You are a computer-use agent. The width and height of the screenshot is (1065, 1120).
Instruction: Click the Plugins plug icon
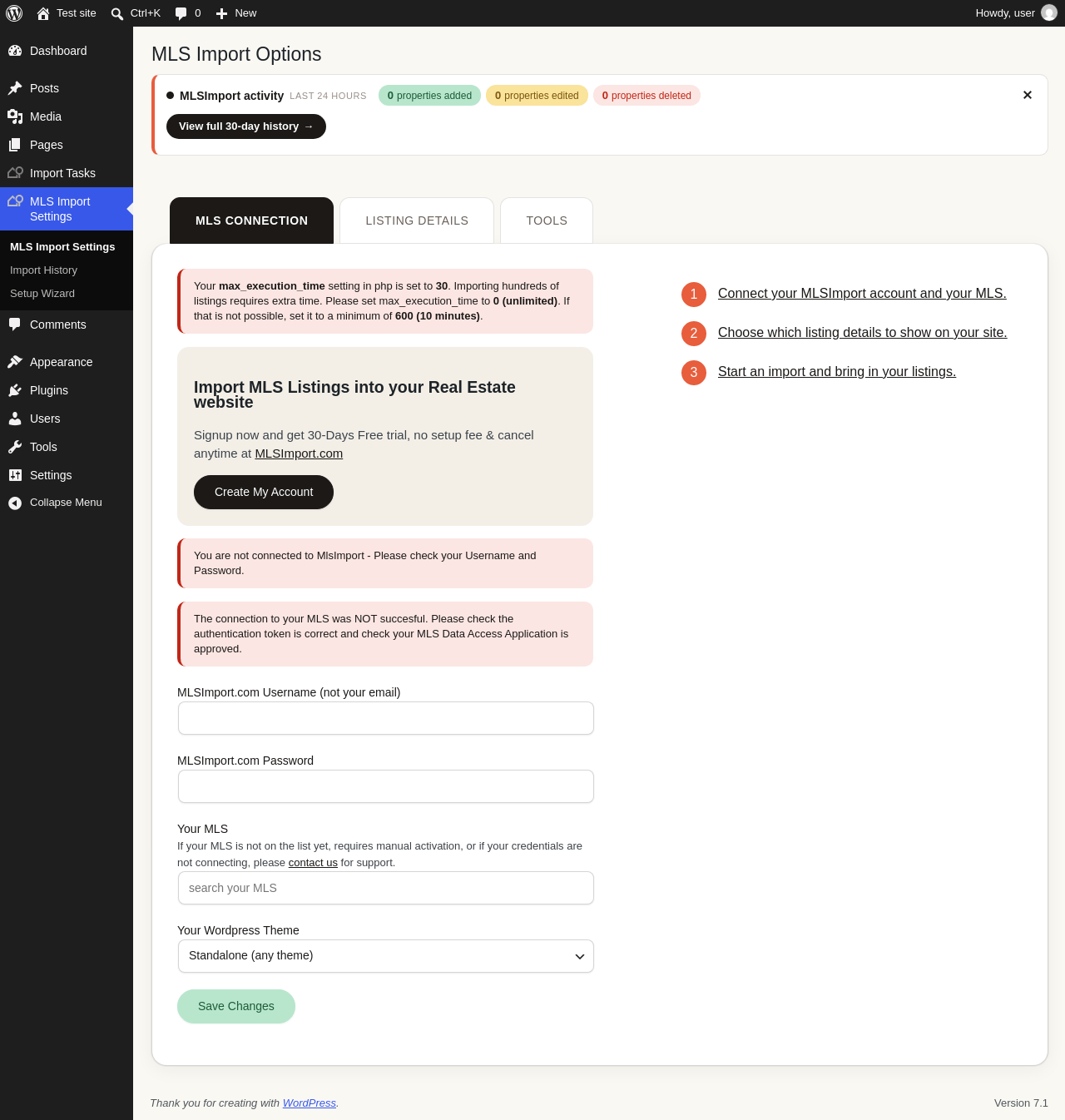coord(15,390)
